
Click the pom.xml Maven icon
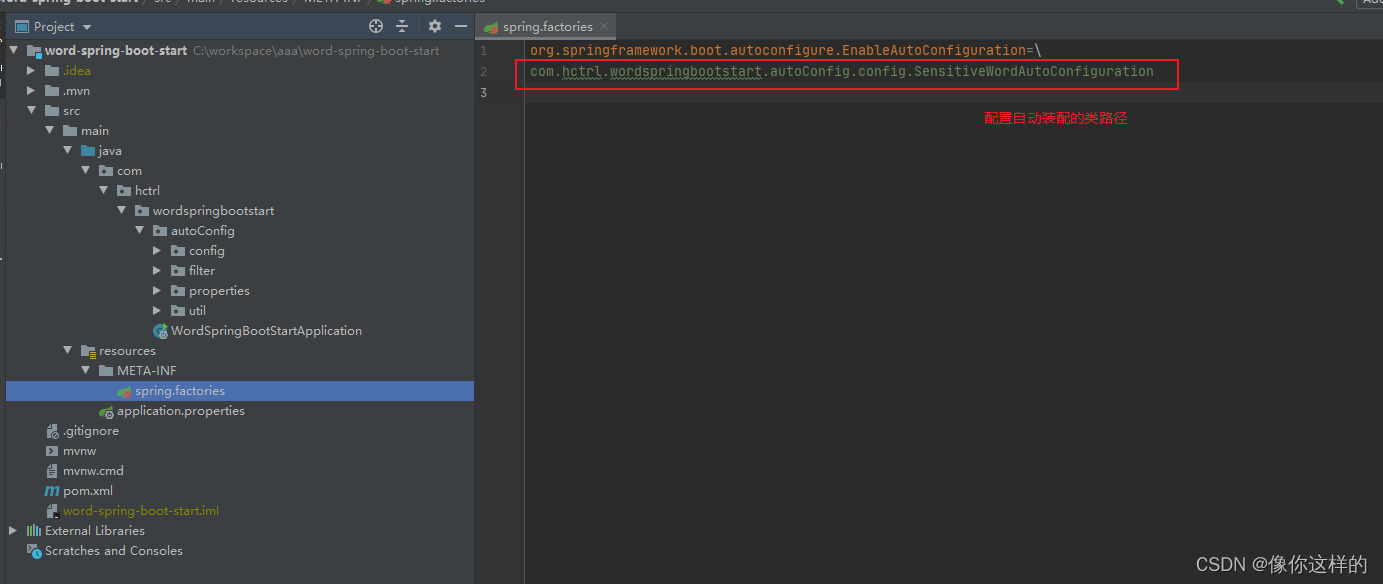[52, 490]
